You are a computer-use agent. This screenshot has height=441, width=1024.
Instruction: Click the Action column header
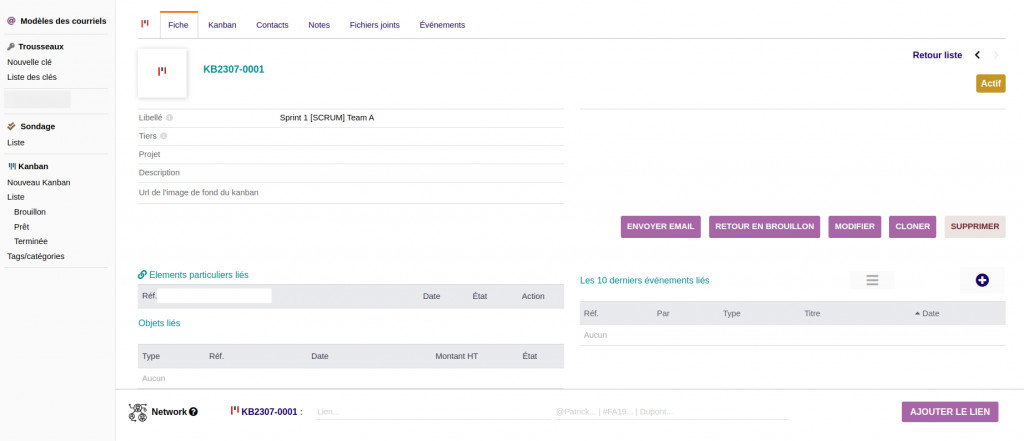533,296
